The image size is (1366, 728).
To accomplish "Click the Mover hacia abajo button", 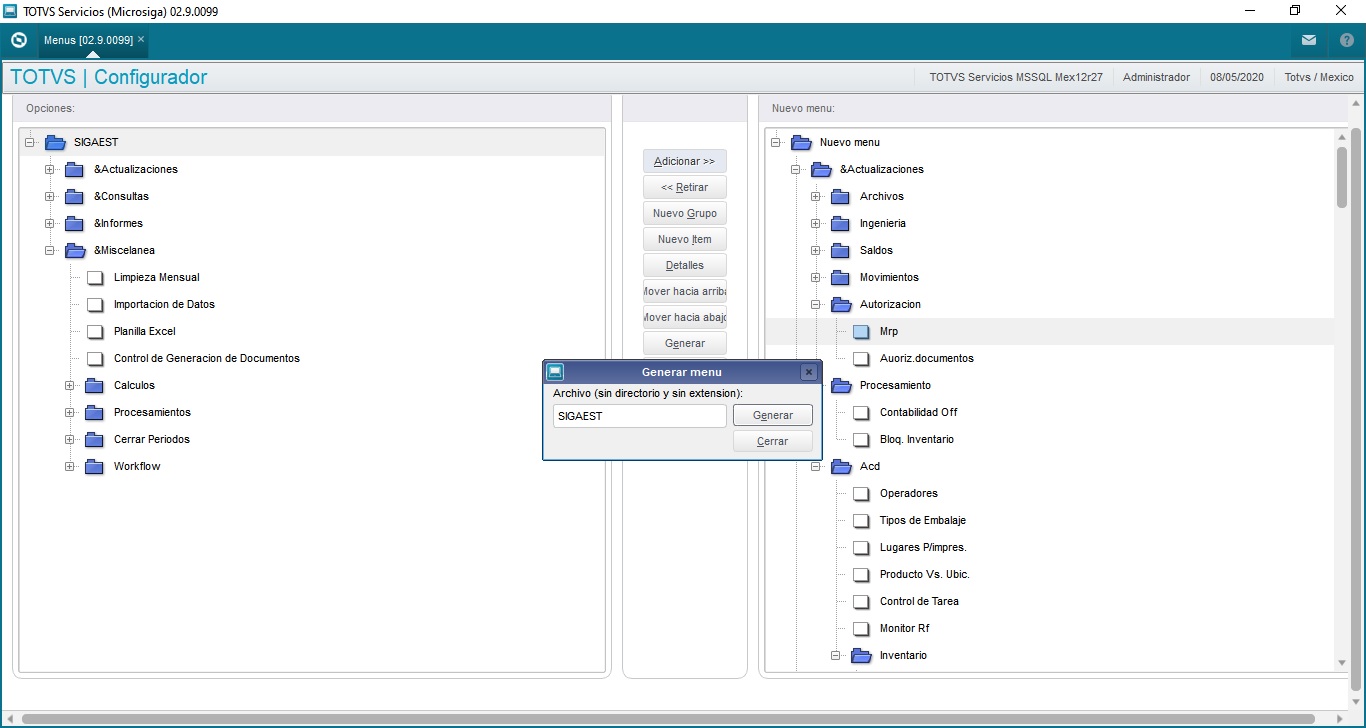I will (x=685, y=317).
